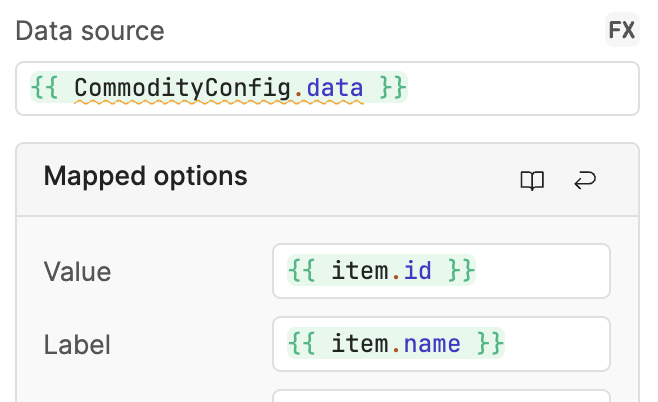Open the book documentation icon in Mapped options
Viewport: 658px width, 402px height.
pyautogui.click(x=532, y=180)
